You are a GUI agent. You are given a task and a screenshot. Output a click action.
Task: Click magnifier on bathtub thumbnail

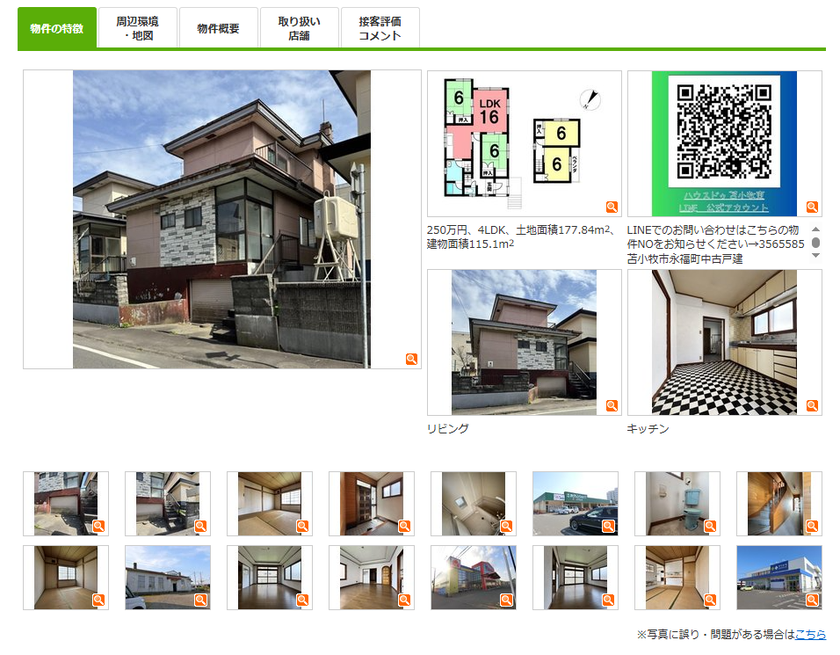[x=506, y=526]
